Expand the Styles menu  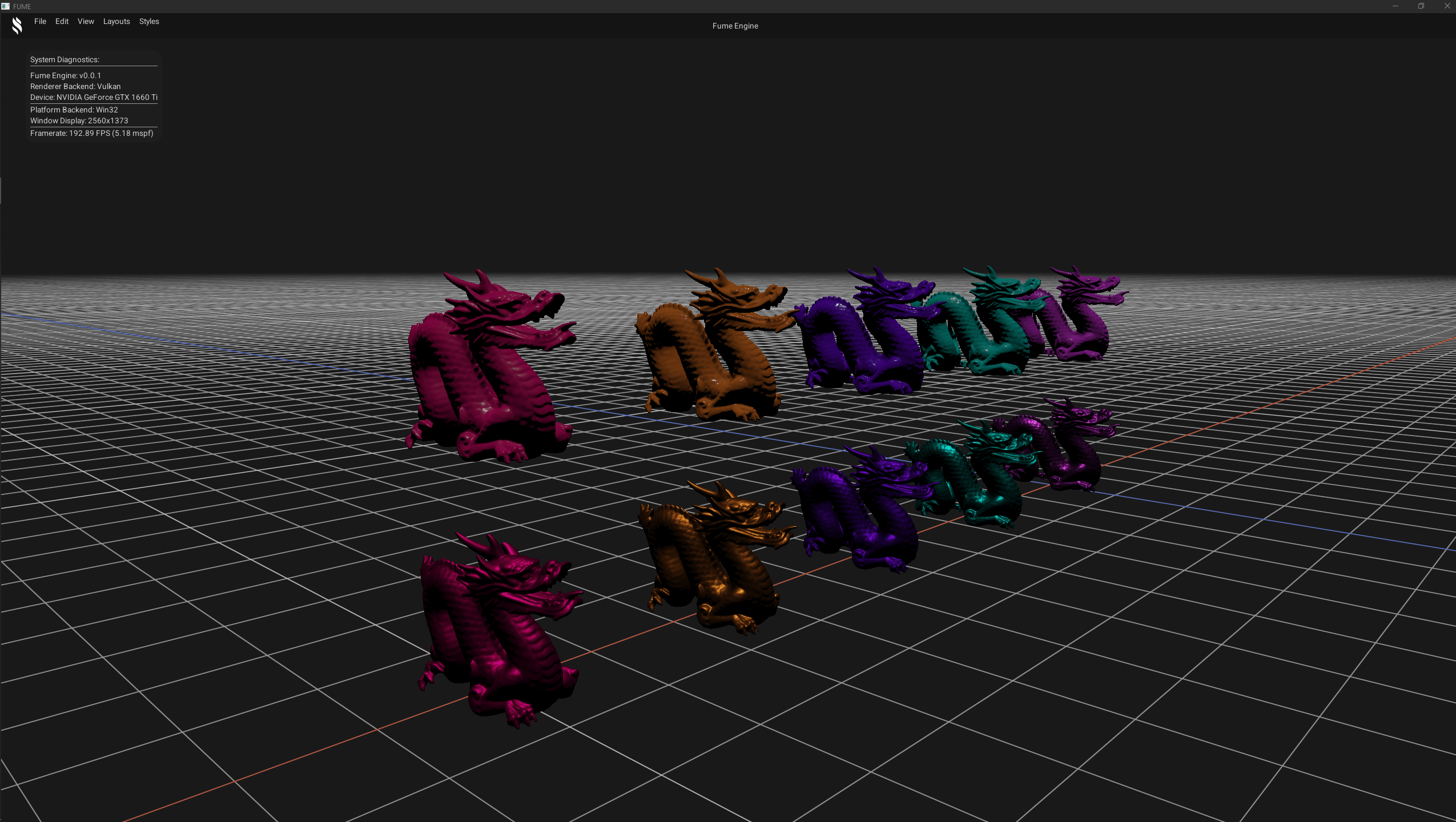click(149, 21)
